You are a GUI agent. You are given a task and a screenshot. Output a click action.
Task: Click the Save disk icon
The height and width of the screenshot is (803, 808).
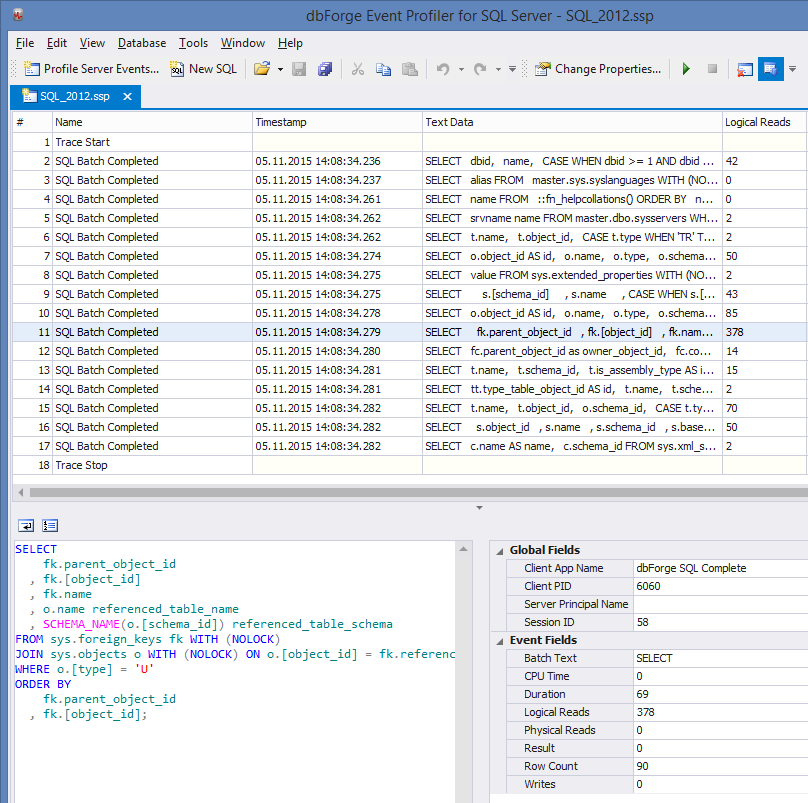point(299,69)
